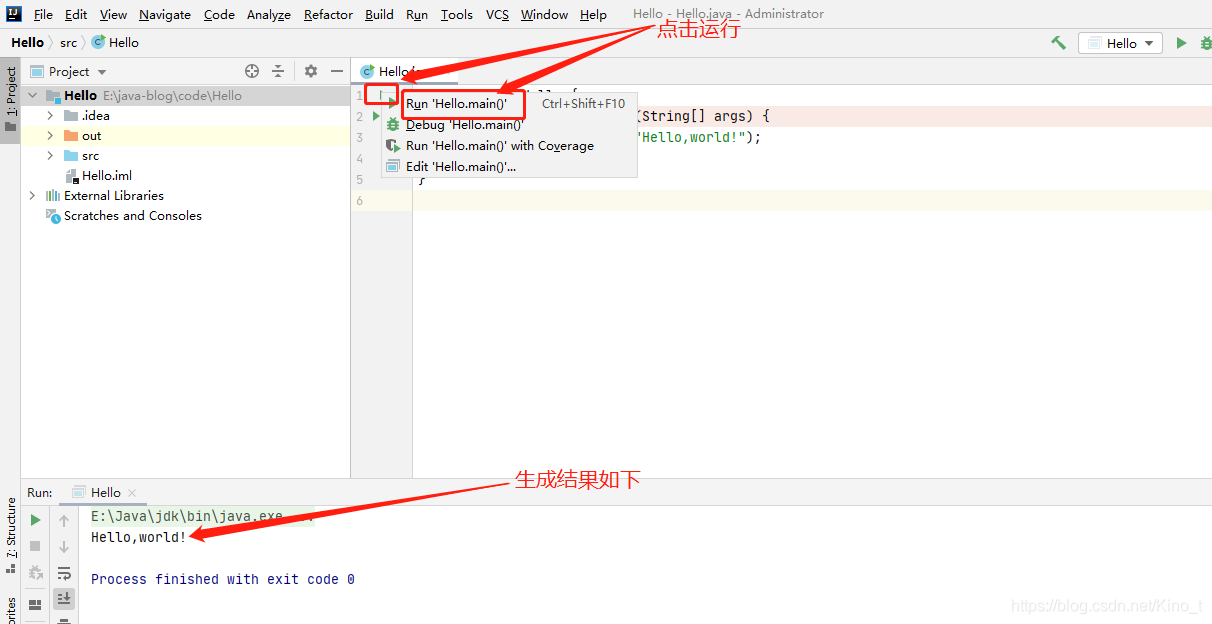Expand the External Libraries chevron
This screenshot has width=1212, height=624.
(32, 196)
